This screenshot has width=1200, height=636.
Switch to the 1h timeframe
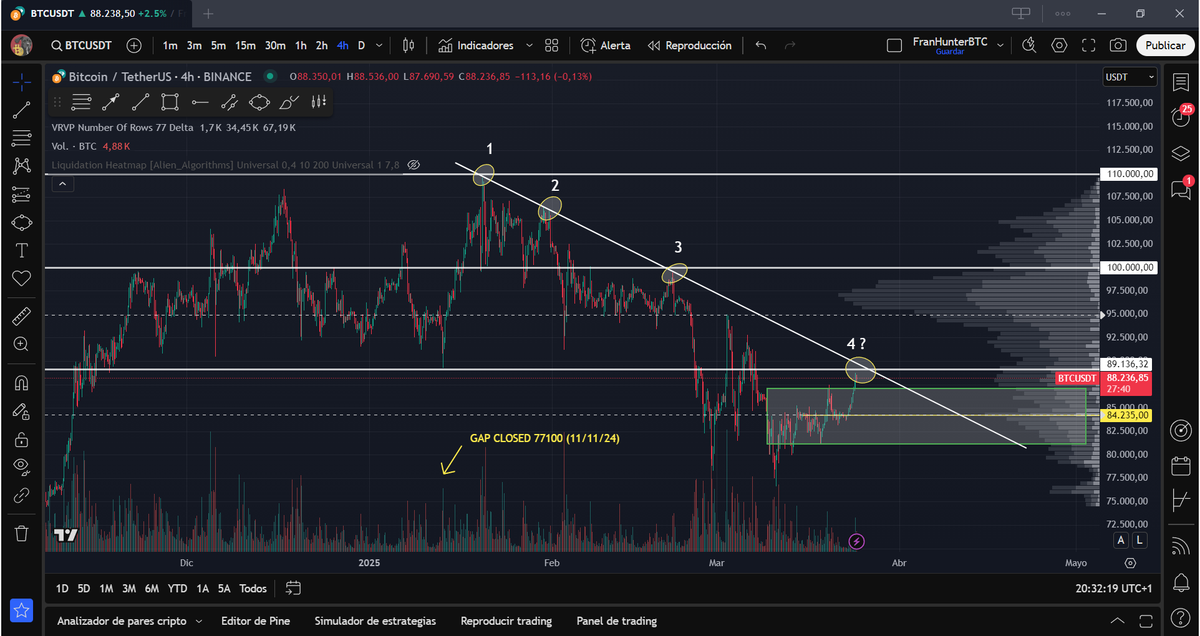pos(300,45)
